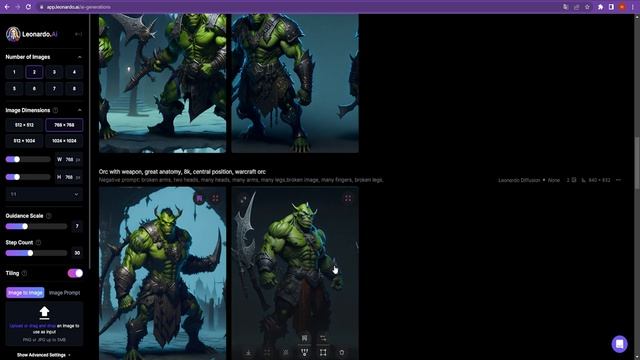
Task: Go forward in the browser
Action: 18,7
